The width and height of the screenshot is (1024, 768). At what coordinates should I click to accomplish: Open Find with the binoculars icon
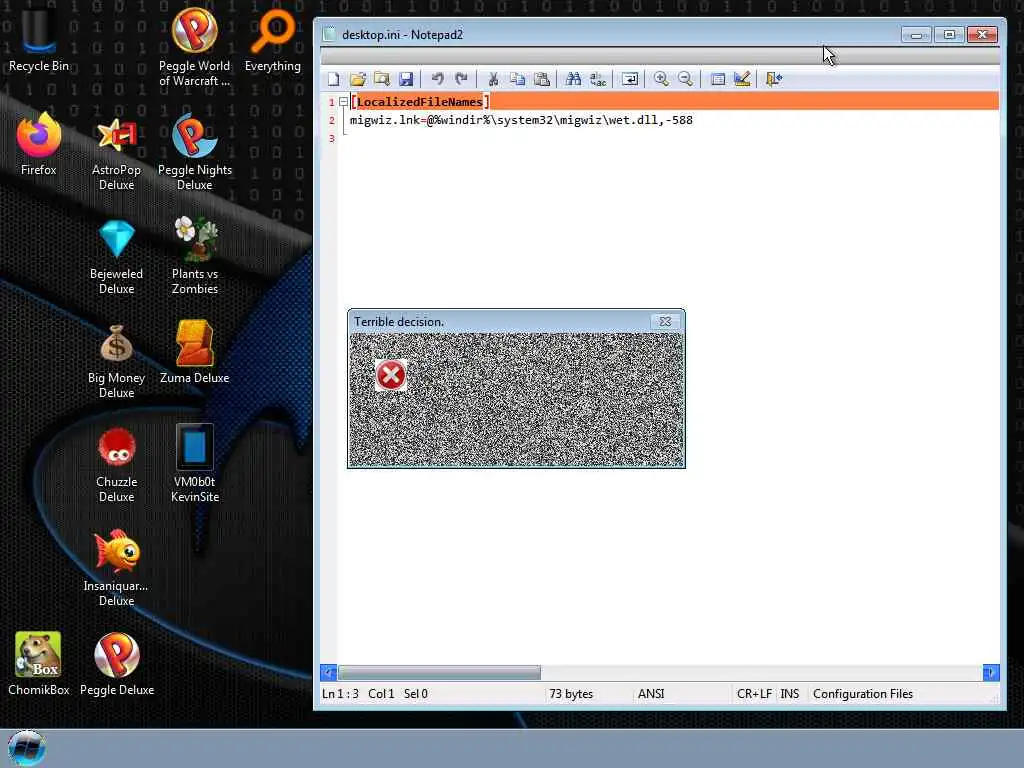pyautogui.click(x=573, y=79)
